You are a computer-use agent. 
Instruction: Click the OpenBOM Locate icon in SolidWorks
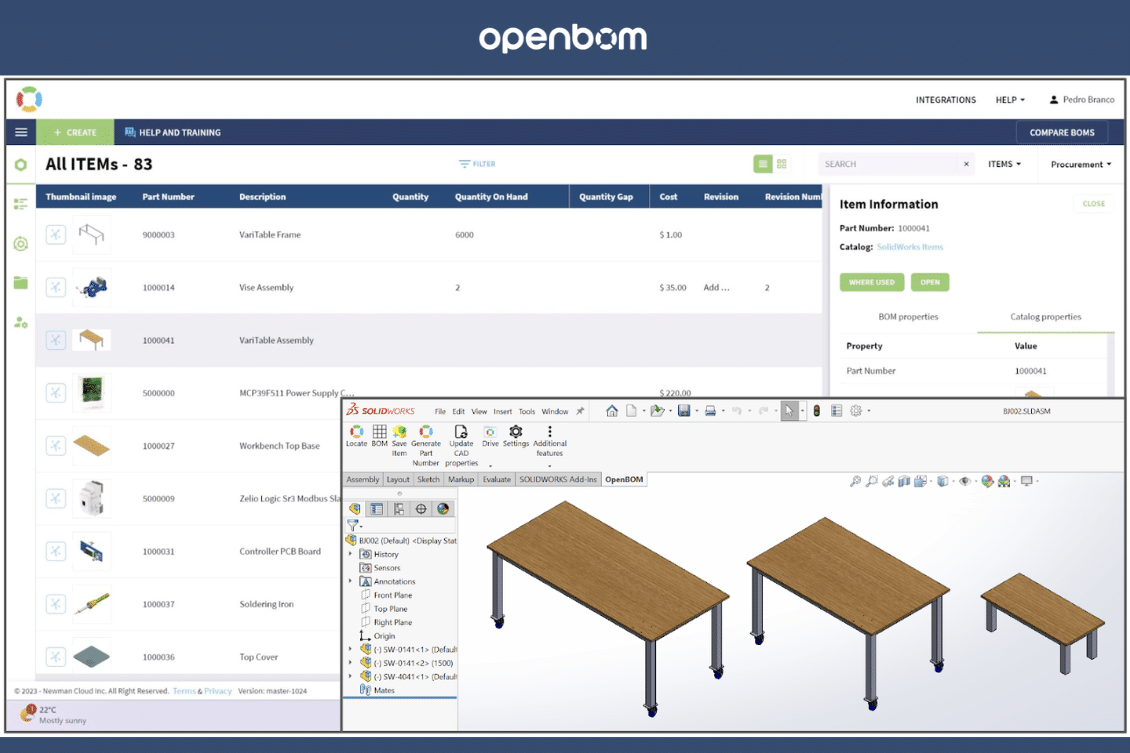356,432
